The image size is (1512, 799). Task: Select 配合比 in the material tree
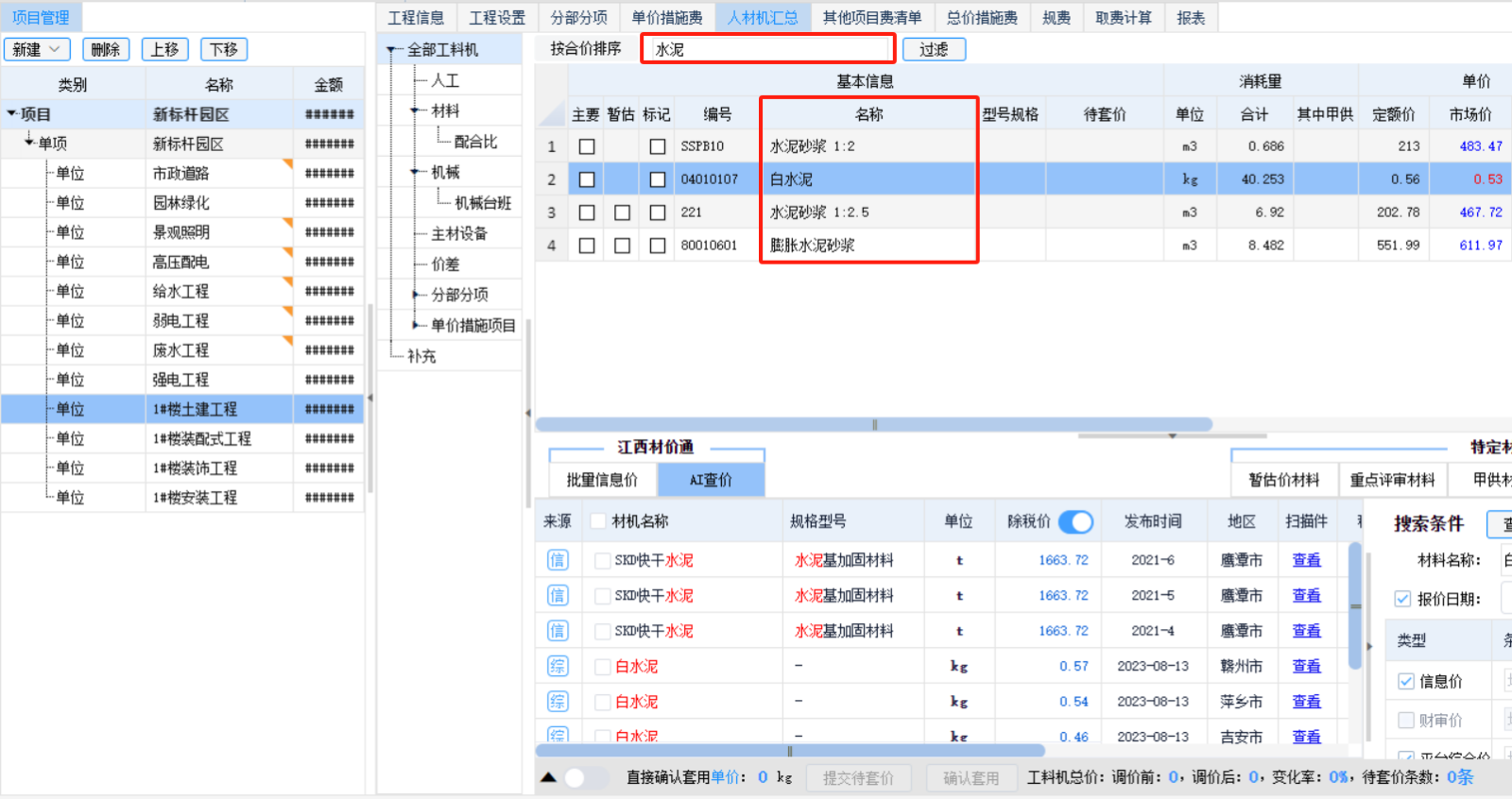tap(475, 142)
